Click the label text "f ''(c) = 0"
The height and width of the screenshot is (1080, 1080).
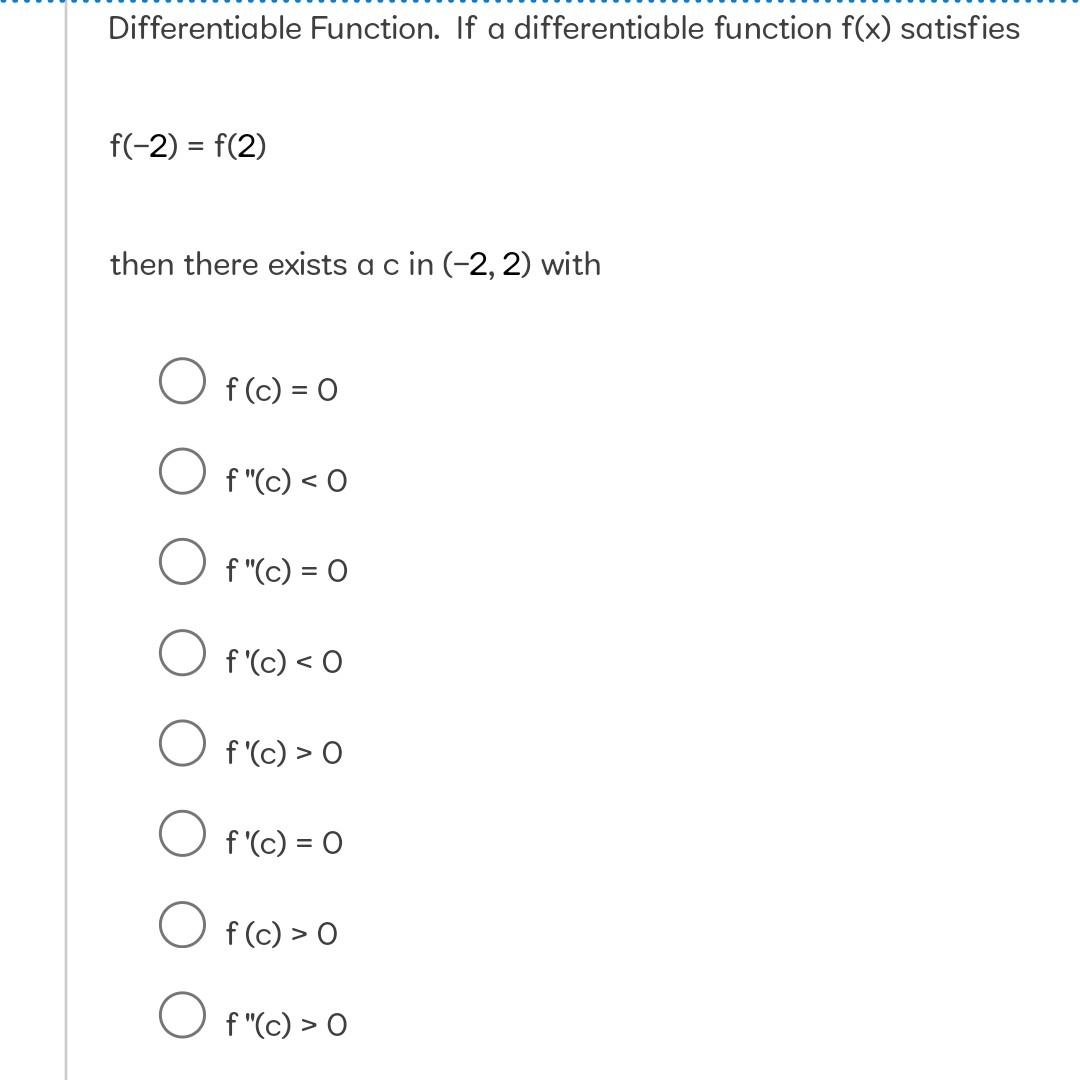click(287, 571)
